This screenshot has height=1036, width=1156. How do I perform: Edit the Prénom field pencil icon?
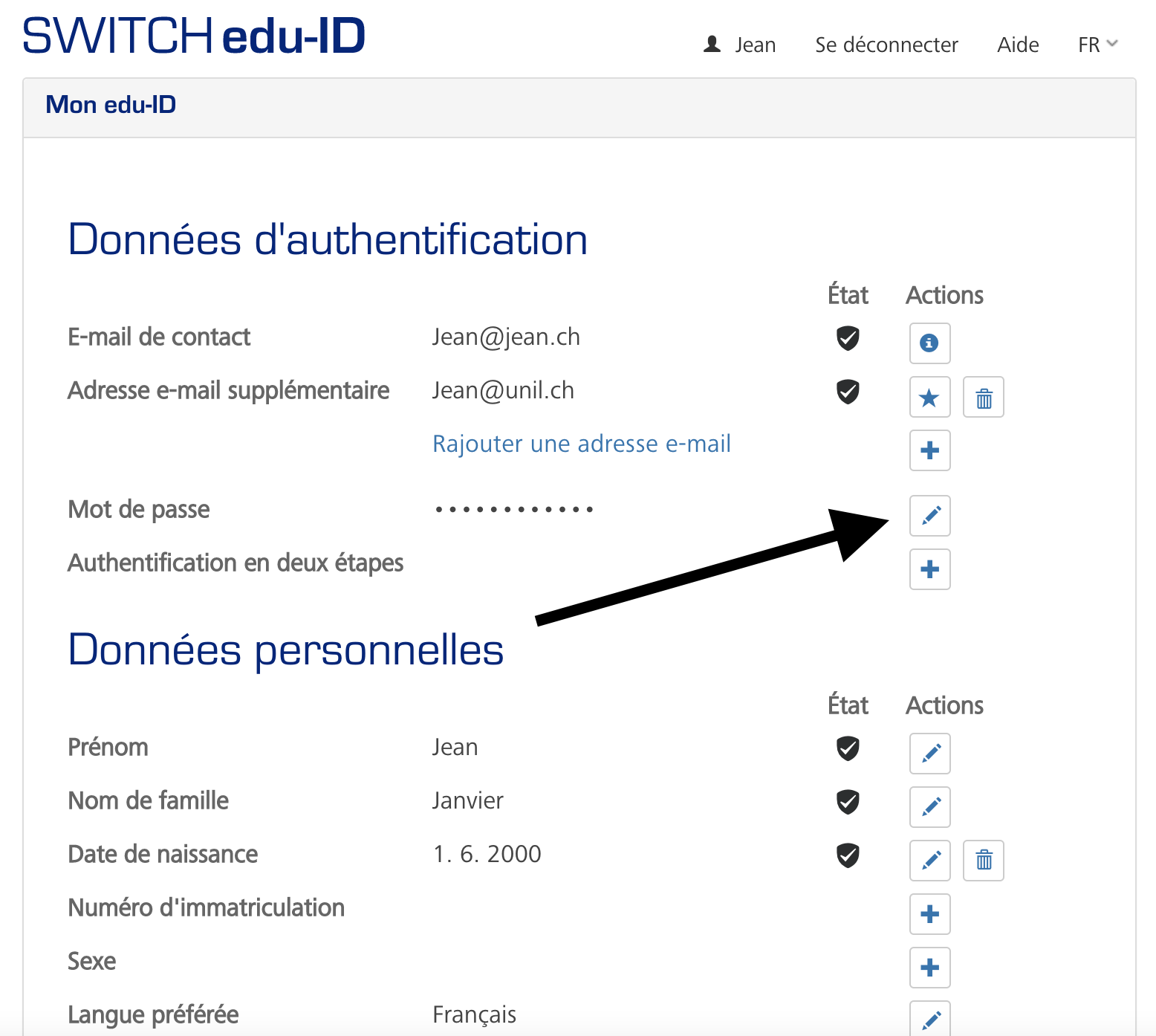tap(929, 753)
